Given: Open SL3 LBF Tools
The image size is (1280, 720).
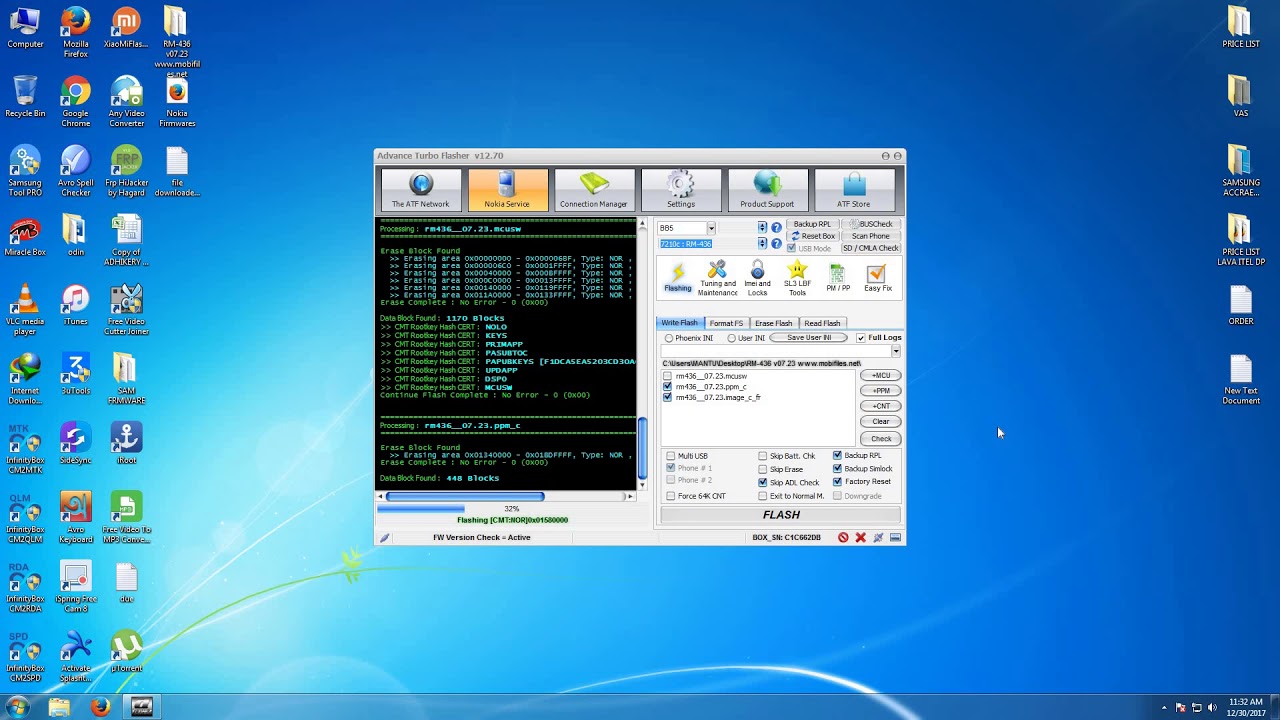Looking at the screenshot, I should (797, 278).
